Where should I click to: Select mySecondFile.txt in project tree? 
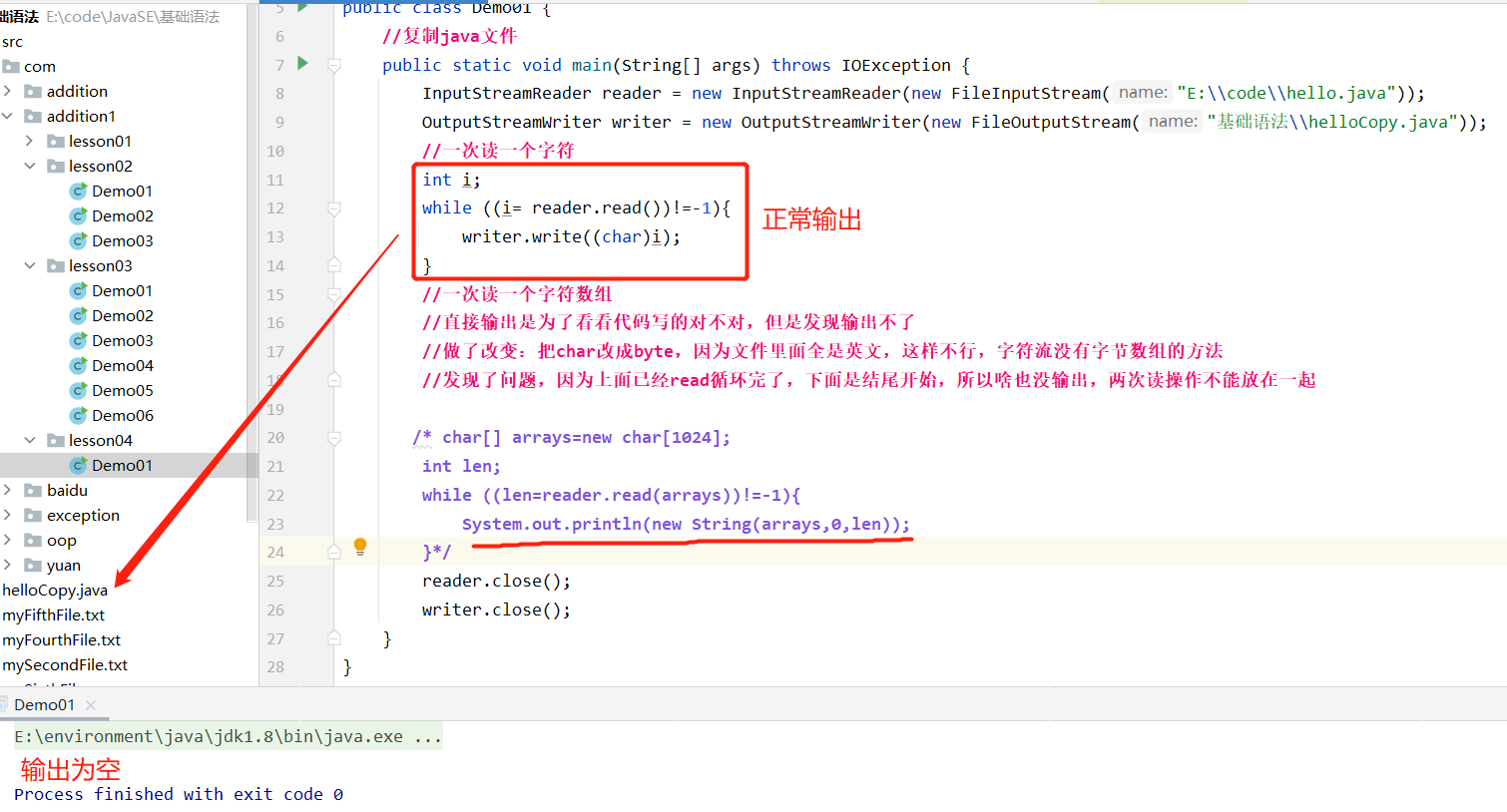click(x=65, y=664)
